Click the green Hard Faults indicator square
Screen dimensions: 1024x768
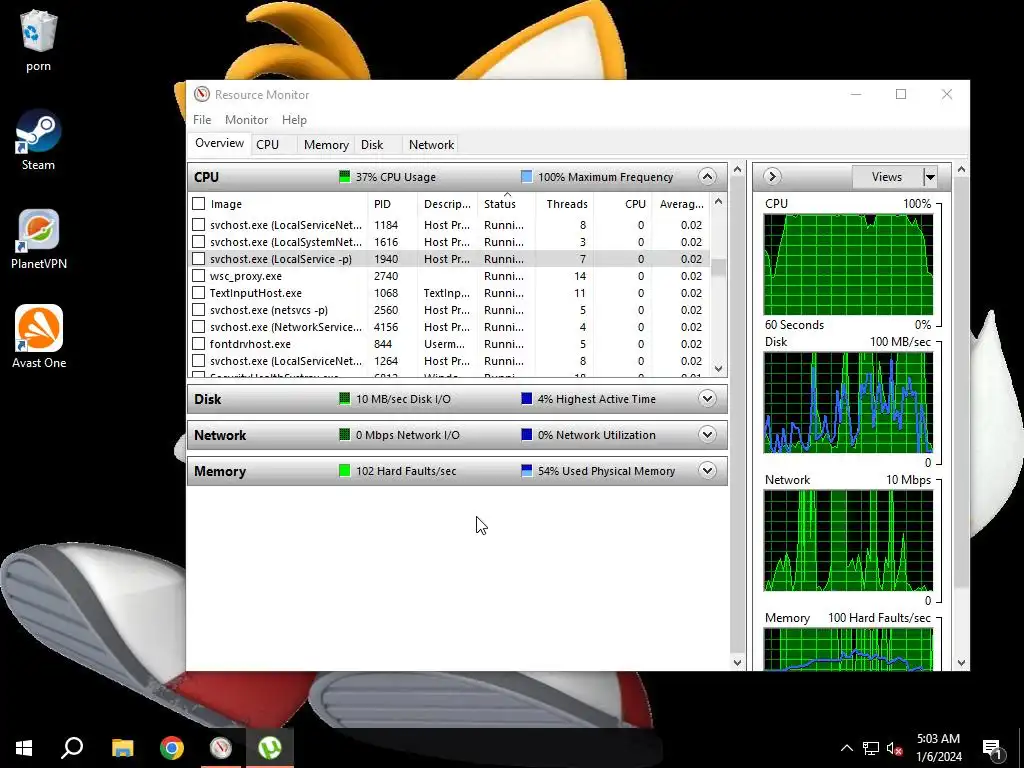pos(345,471)
